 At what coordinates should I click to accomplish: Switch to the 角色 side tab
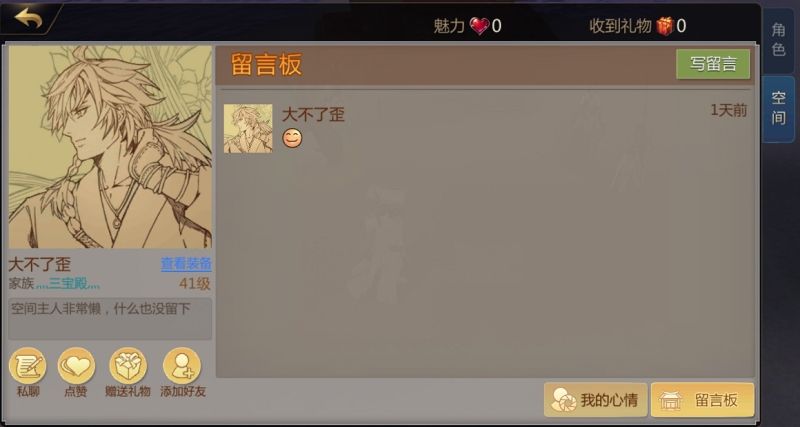[778, 40]
